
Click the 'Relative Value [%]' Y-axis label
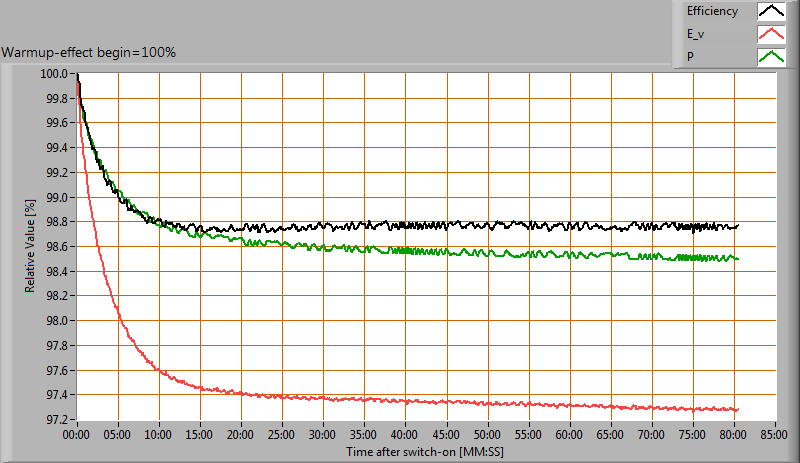32,246
